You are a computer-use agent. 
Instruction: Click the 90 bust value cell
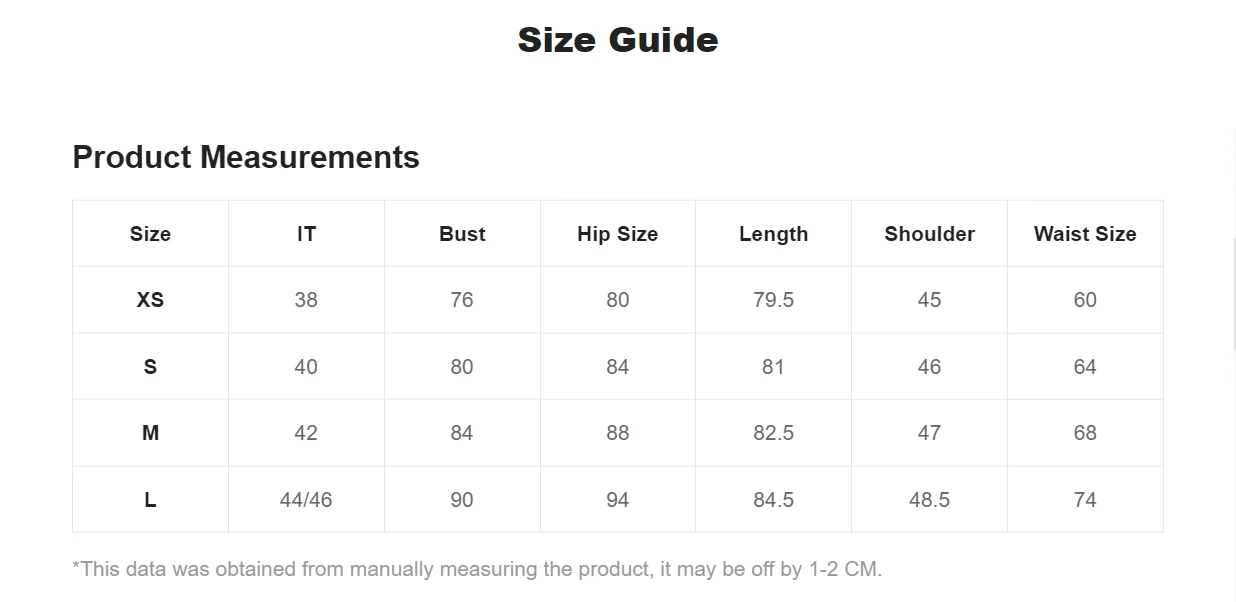(462, 500)
